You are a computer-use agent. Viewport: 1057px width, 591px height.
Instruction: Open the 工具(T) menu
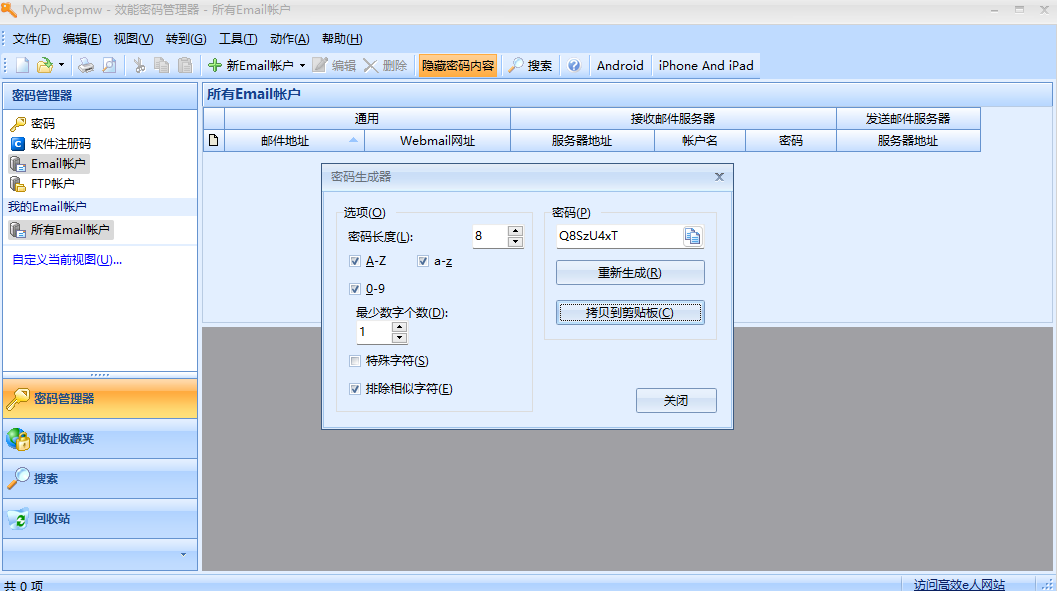tap(238, 38)
